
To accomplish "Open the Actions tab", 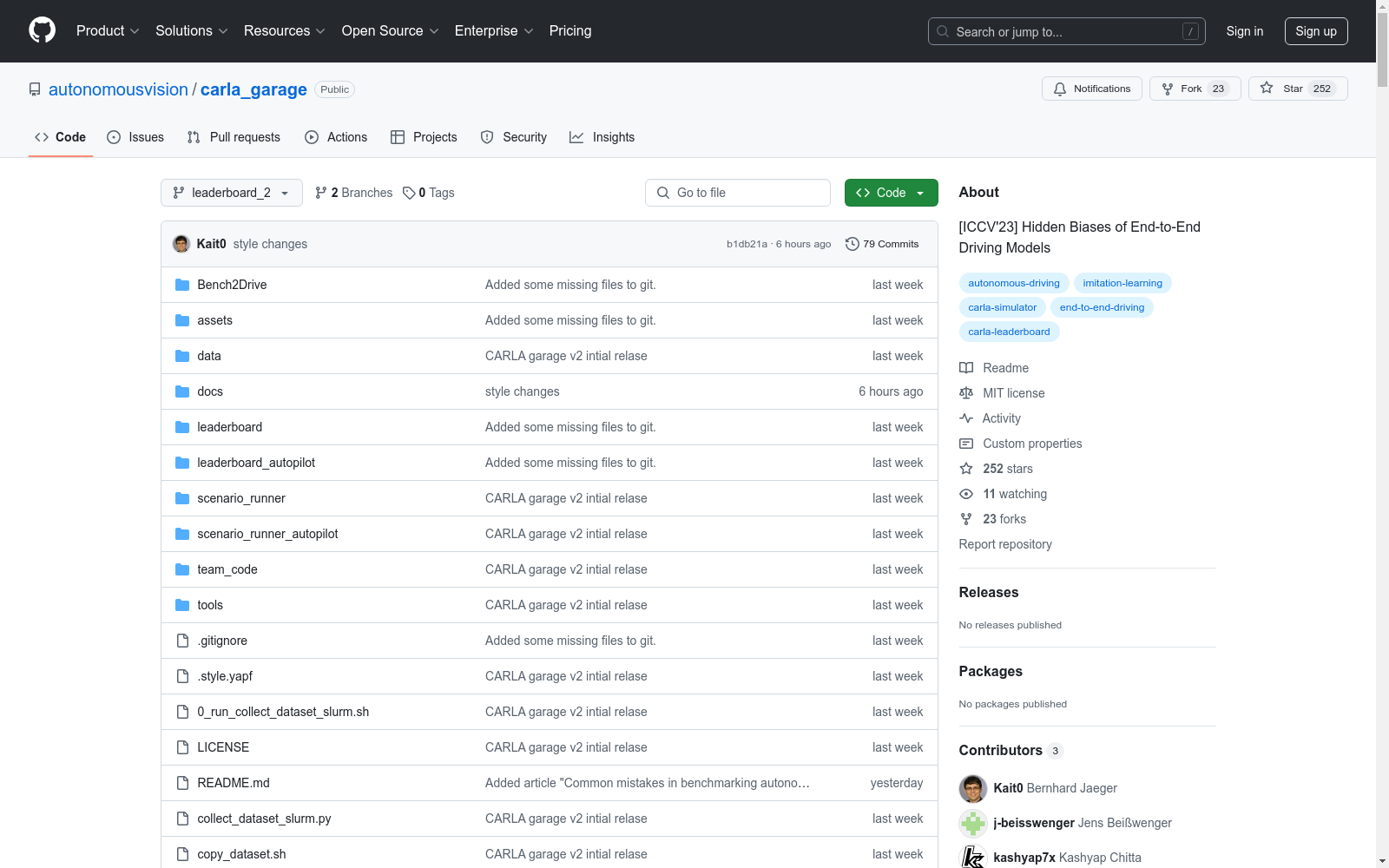I will point(336,137).
